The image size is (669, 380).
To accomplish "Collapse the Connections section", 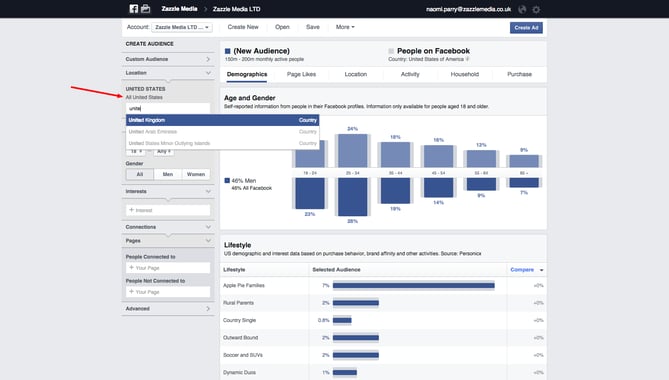I will (168, 227).
